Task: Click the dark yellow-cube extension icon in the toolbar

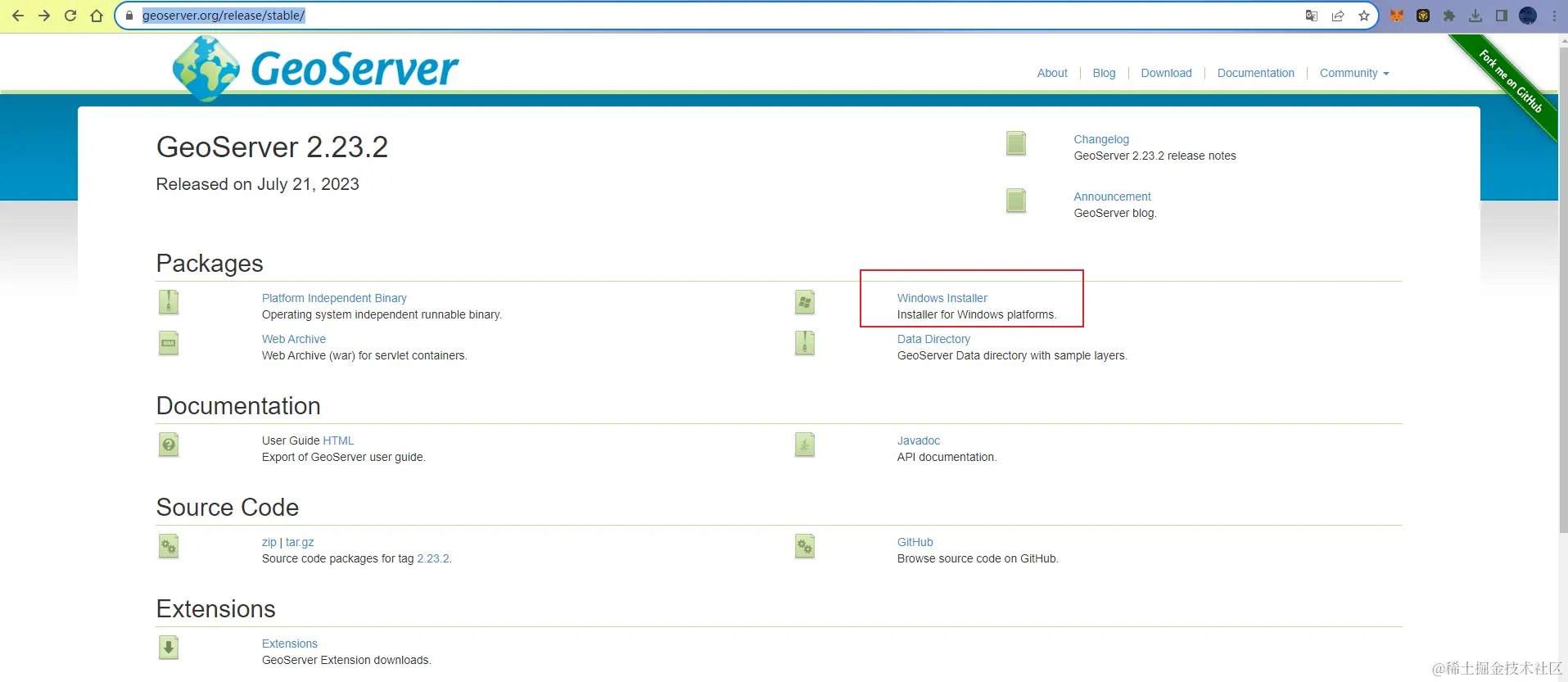Action: (1423, 16)
